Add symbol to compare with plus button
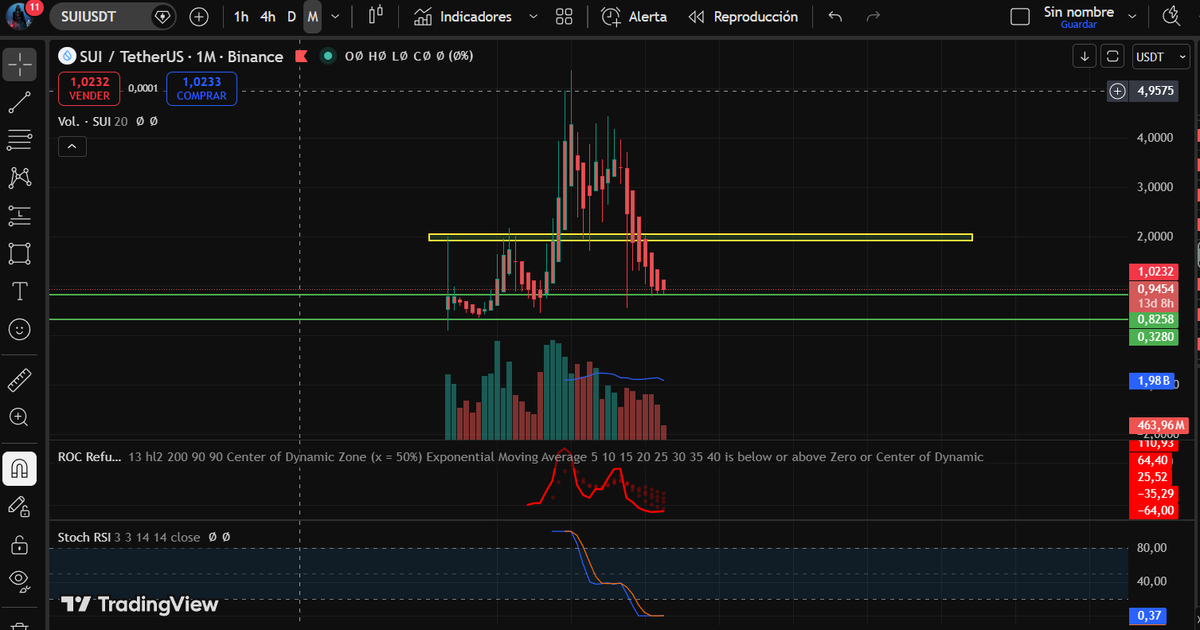The width and height of the screenshot is (1200, 630). (x=199, y=17)
